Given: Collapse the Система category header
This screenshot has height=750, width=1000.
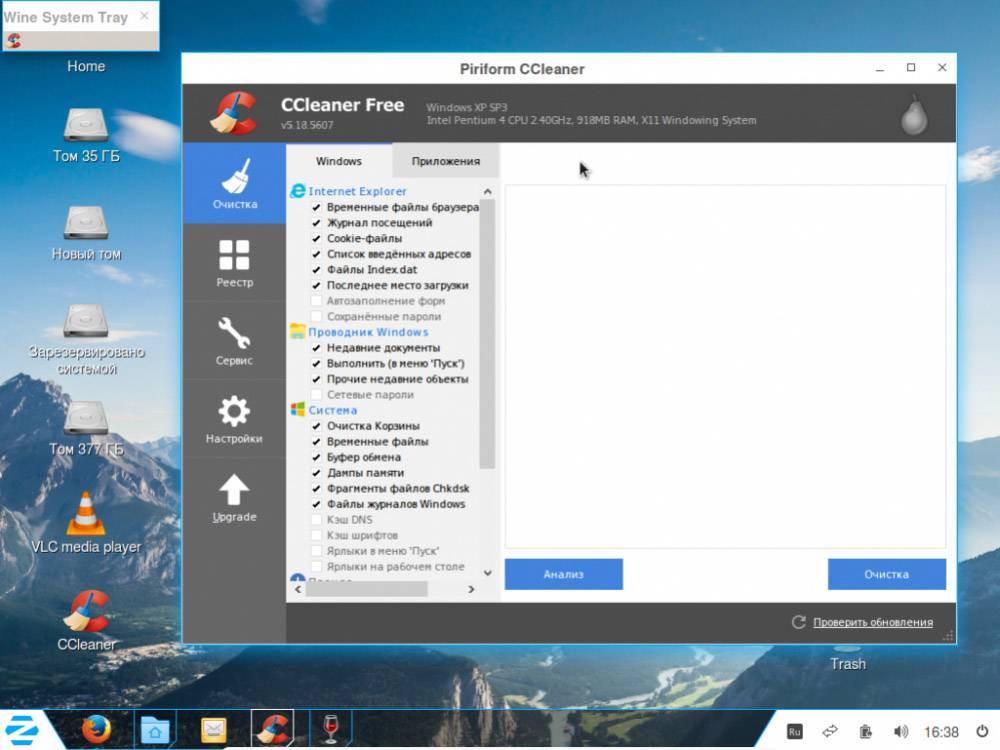Looking at the screenshot, I should pyautogui.click(x=332, y=410).
